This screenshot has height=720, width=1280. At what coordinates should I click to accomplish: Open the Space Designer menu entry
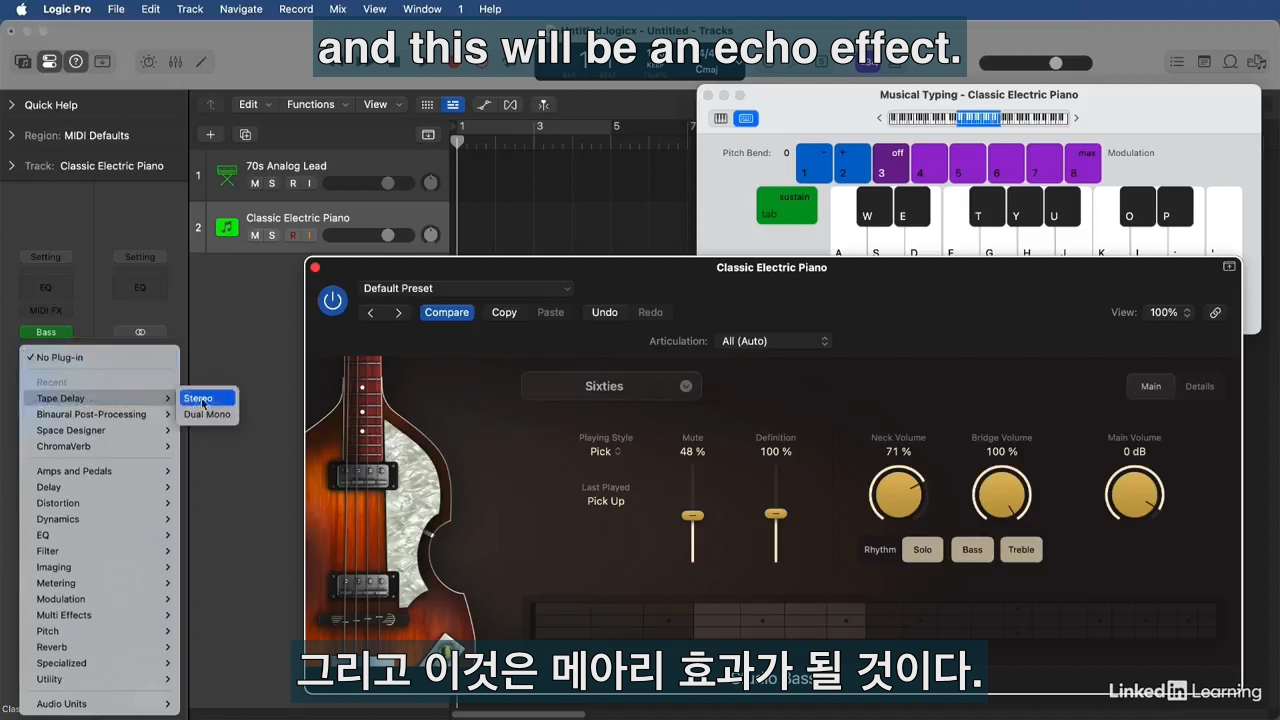coord(100,431)
